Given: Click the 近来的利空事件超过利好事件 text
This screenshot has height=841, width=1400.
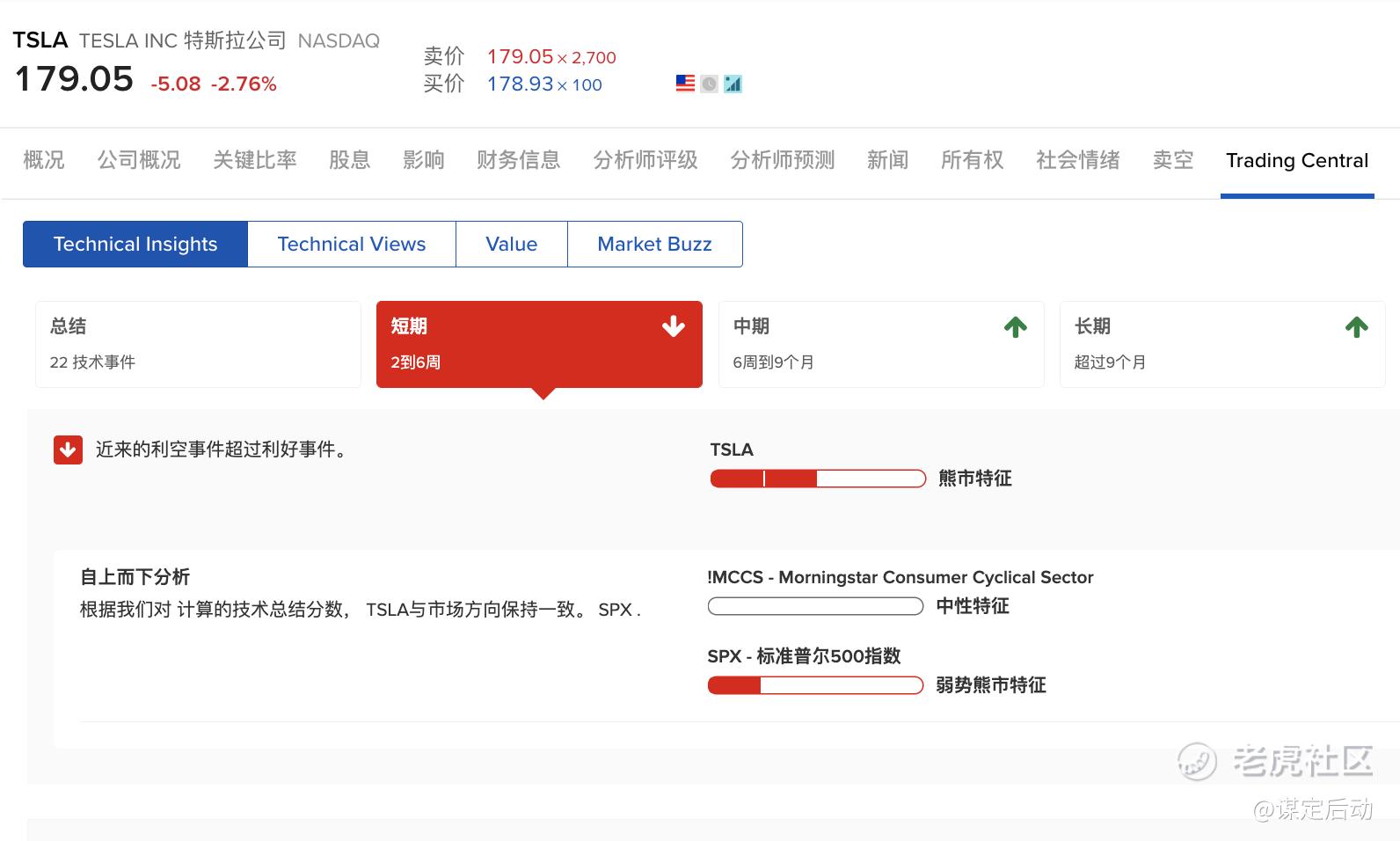Looking at the screenshot, I should click(x=223, y=450).
